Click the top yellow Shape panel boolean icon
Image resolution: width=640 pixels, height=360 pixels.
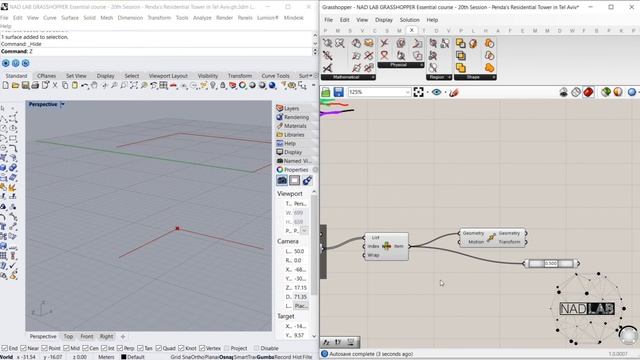[460, 43]
